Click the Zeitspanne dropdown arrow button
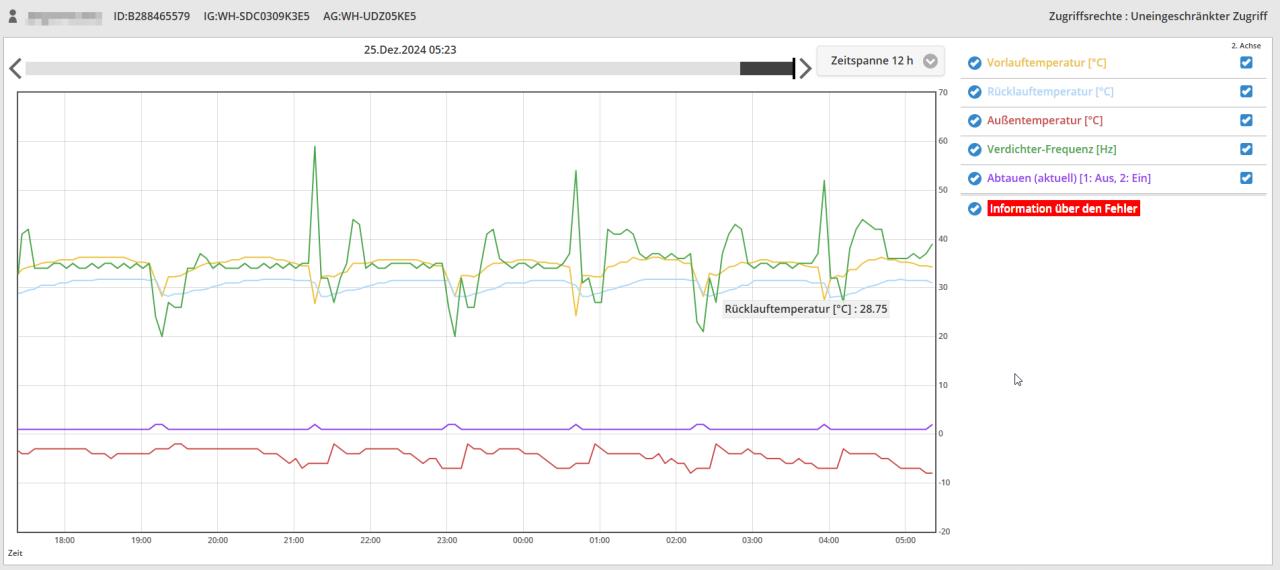Screen dimensions: 1280x570 (x=931, y=61)
